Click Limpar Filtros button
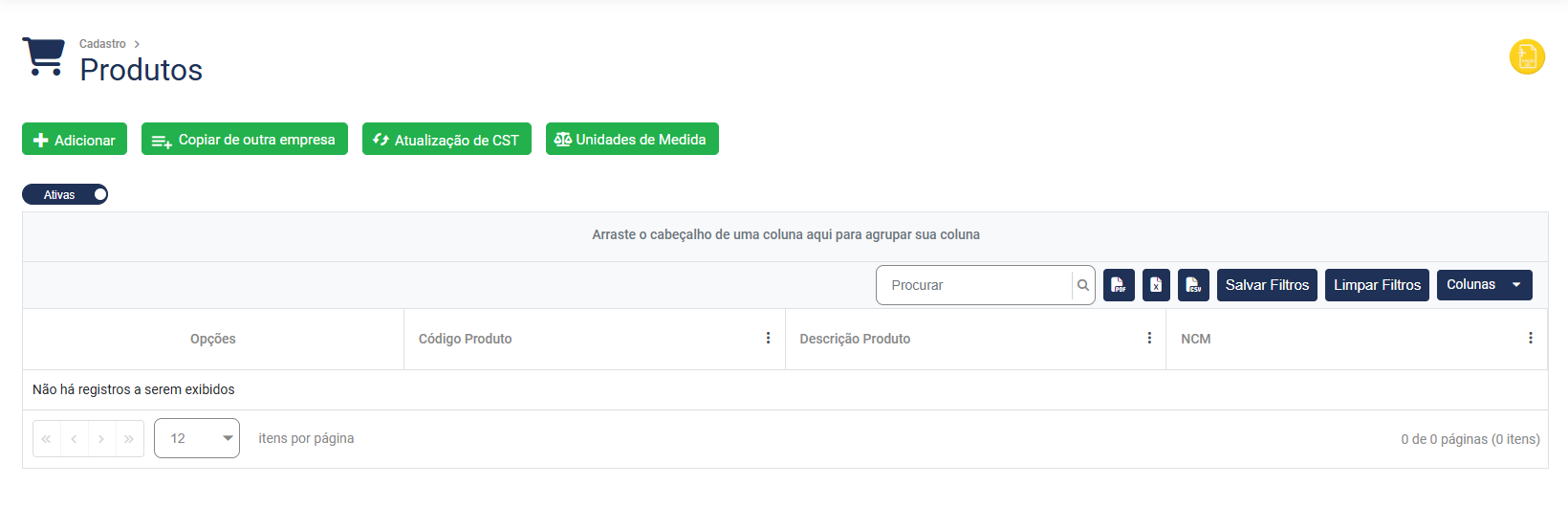1568x508 pixels. coord(1377,285)
